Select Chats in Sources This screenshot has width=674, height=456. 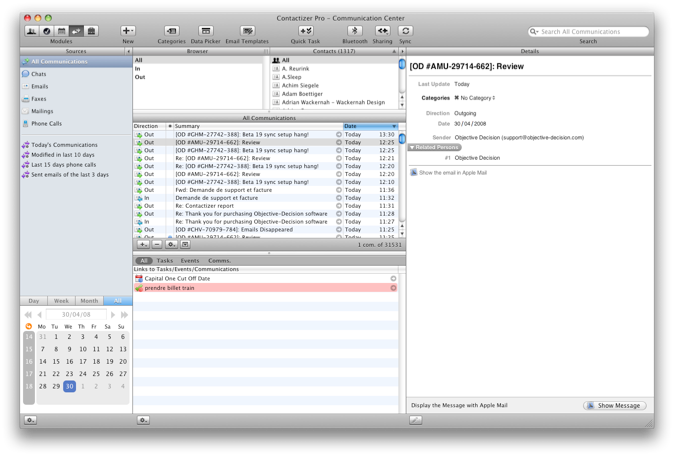click(38, 74)
